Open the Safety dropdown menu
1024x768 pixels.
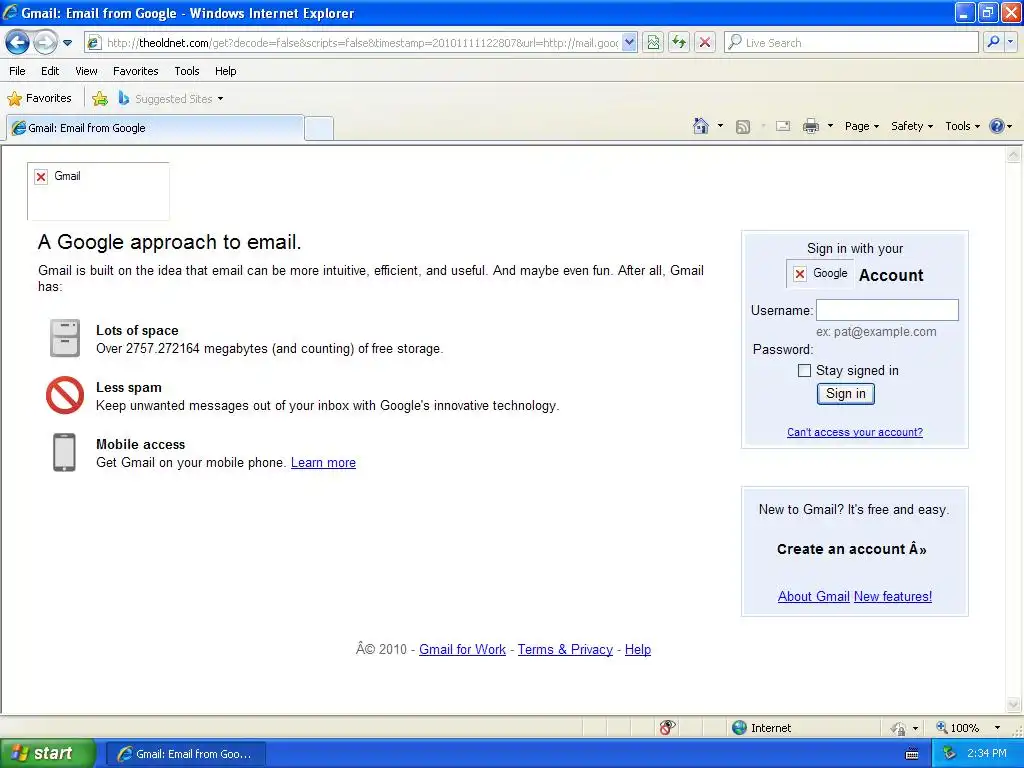(x=912, y=126)
